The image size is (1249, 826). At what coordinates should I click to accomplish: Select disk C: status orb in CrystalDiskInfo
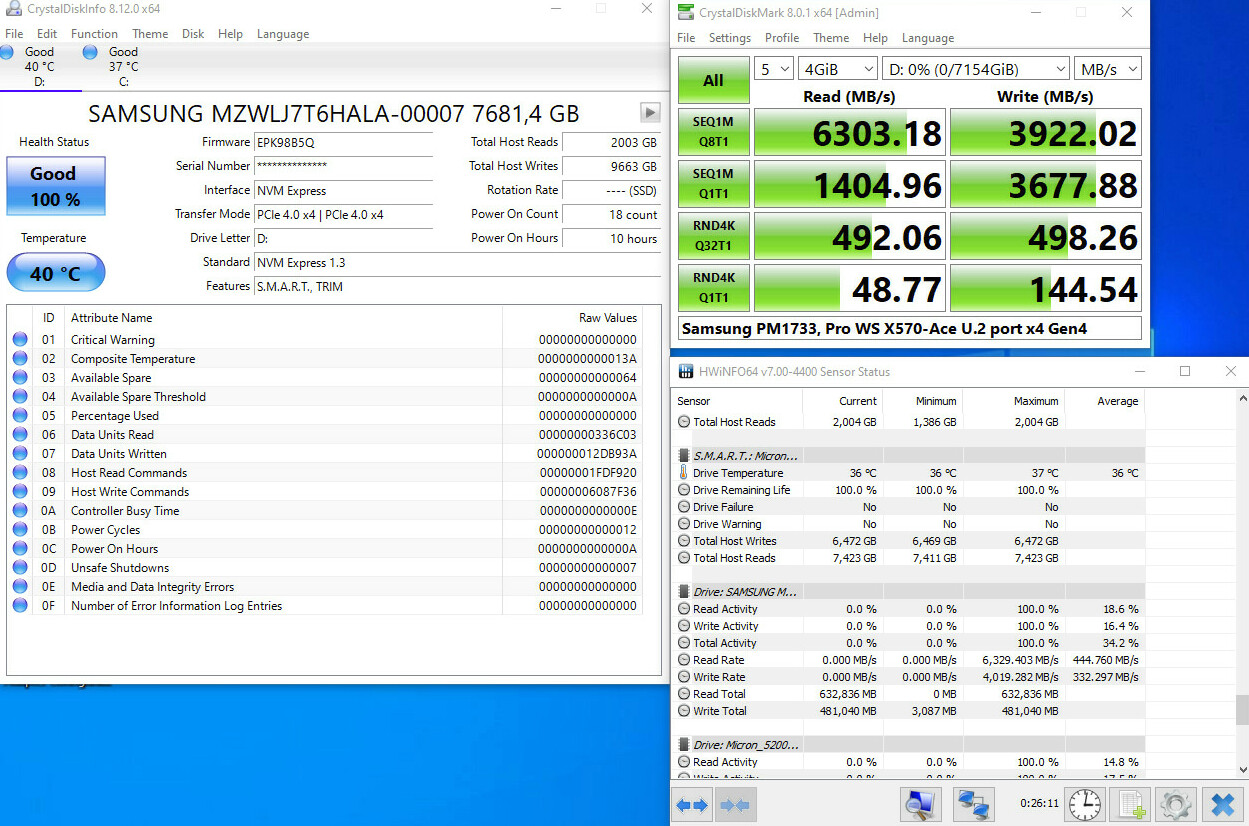(90, 52)
